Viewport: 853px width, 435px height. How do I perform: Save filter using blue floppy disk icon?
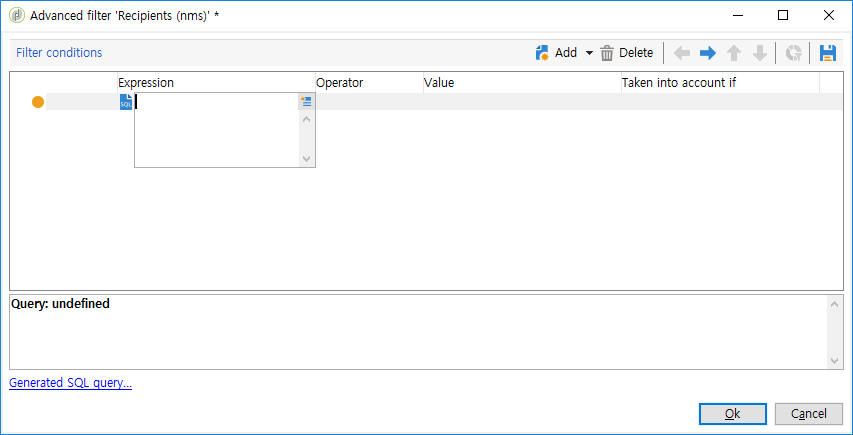827,53
